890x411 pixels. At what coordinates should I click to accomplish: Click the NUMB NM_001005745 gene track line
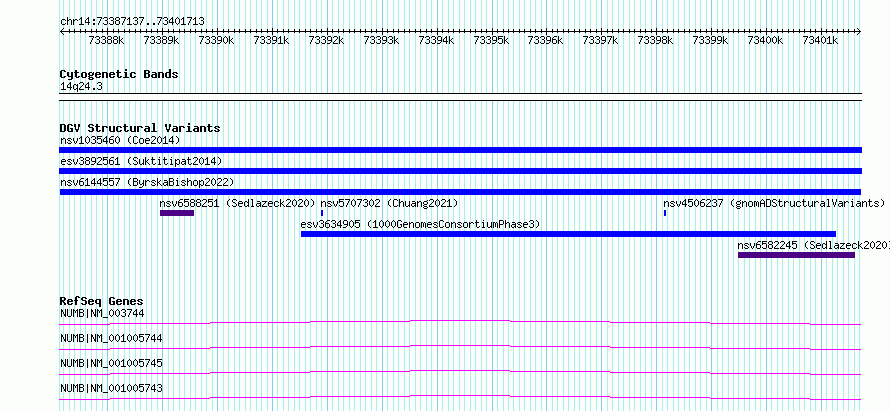pyautogui.click(x=460, y=372)
